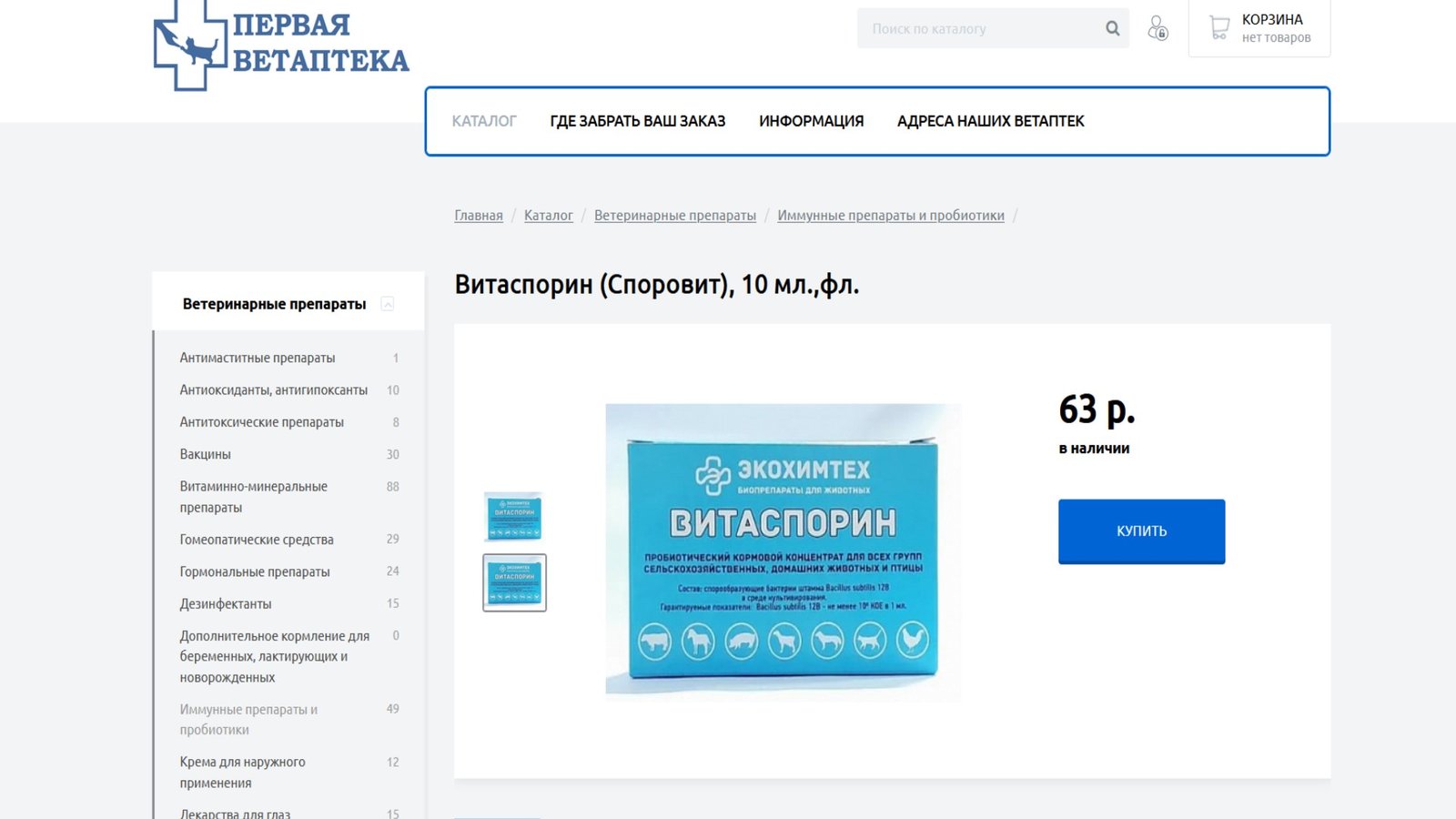The image size is (1456, 819).
Task: Open Витаминно-минеральные препараты category
Action: 254,497
